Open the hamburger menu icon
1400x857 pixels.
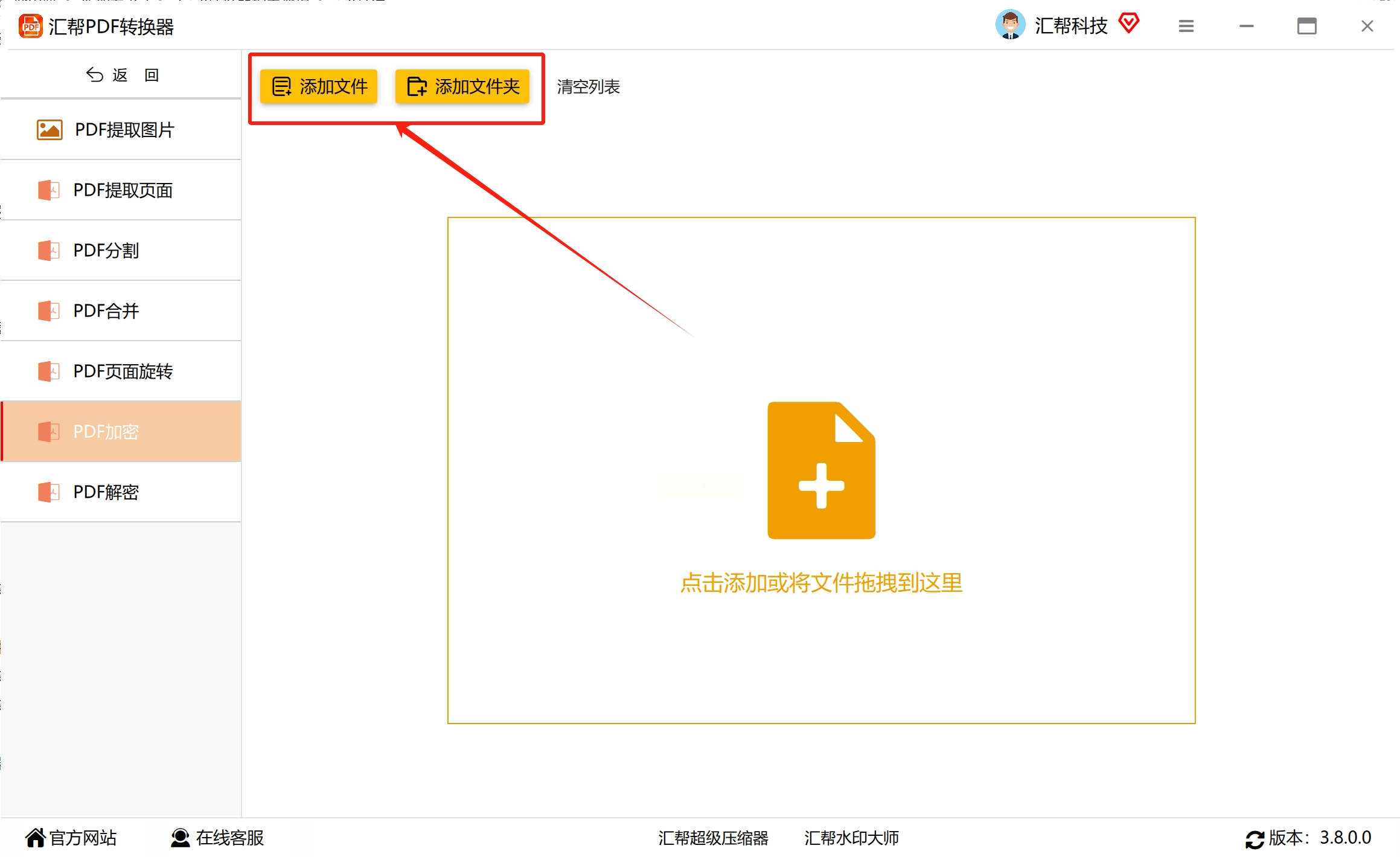(x=1186, y=26)
